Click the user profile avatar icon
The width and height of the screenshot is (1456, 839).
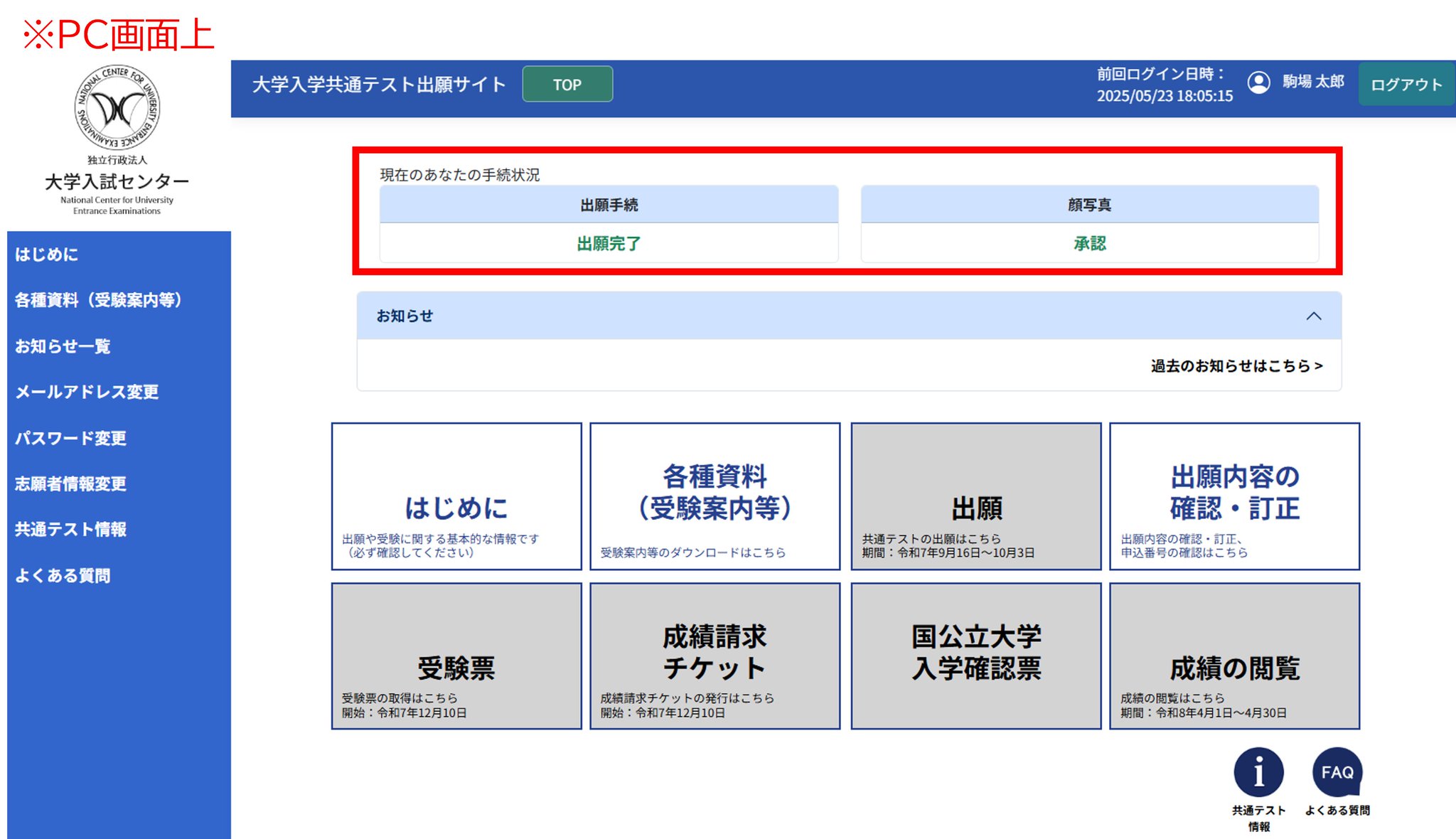[x=1258, y=82]
